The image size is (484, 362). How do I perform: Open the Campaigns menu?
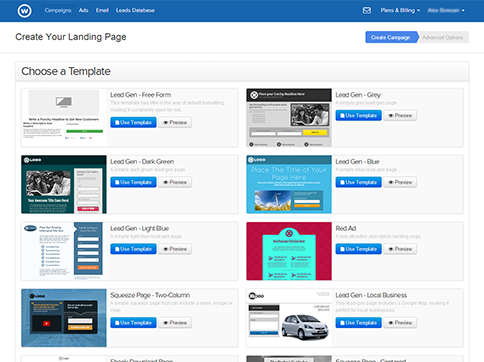coord(58,10)
